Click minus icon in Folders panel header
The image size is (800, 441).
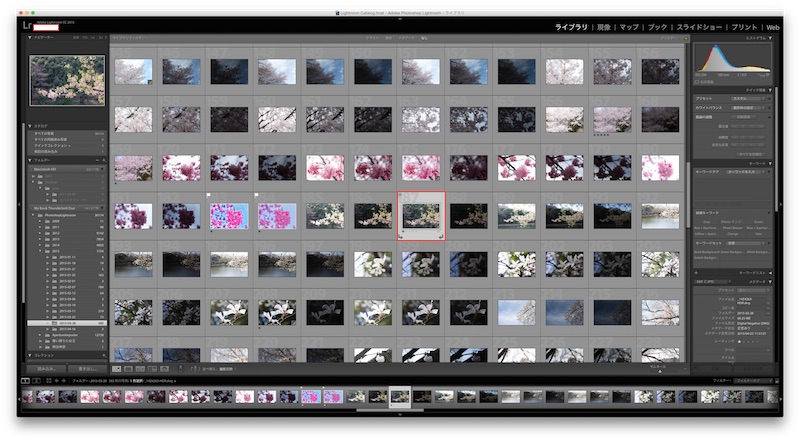[97, 160]
